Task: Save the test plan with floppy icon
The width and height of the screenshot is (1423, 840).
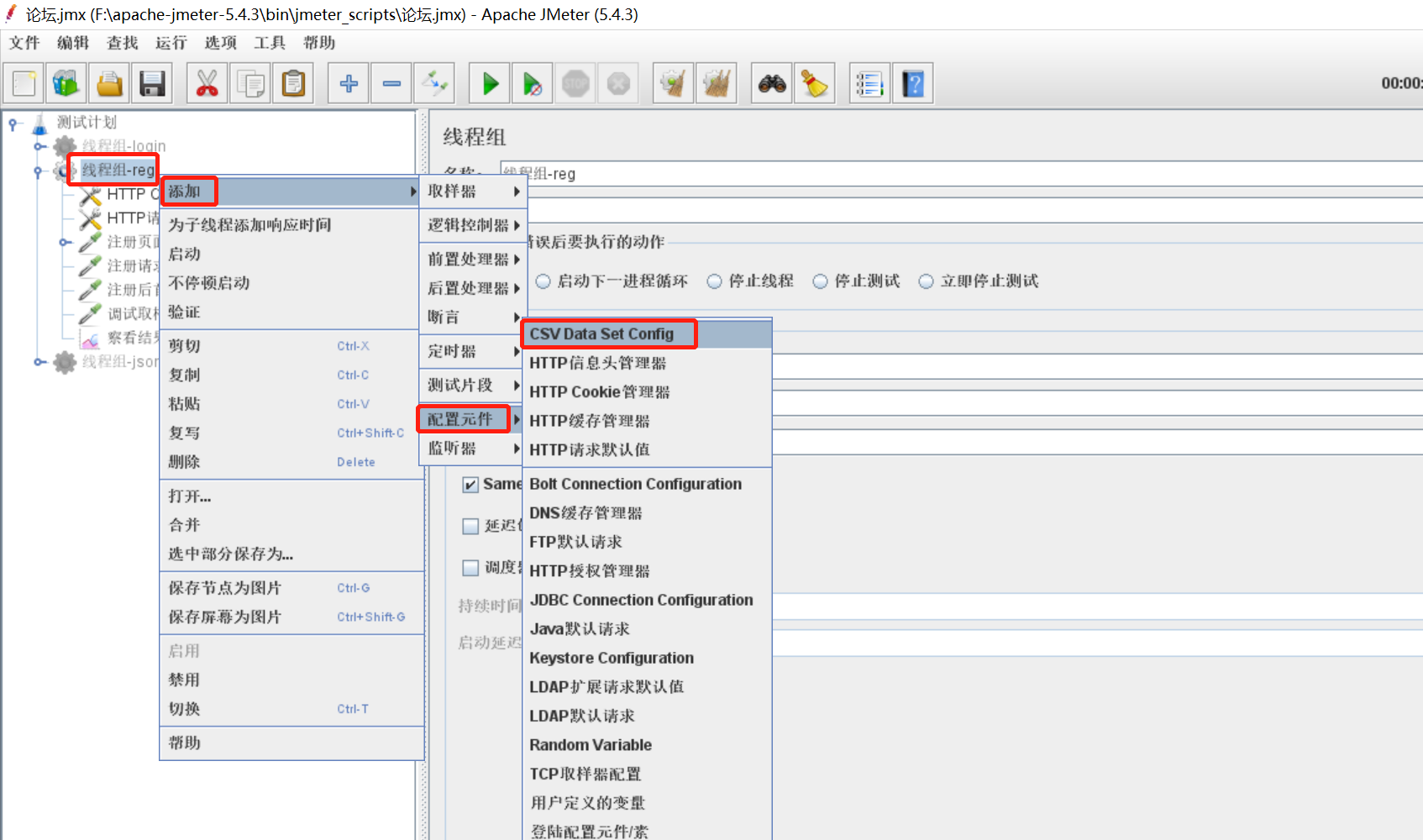Action: pyautogui.click(x=152, y=83)
